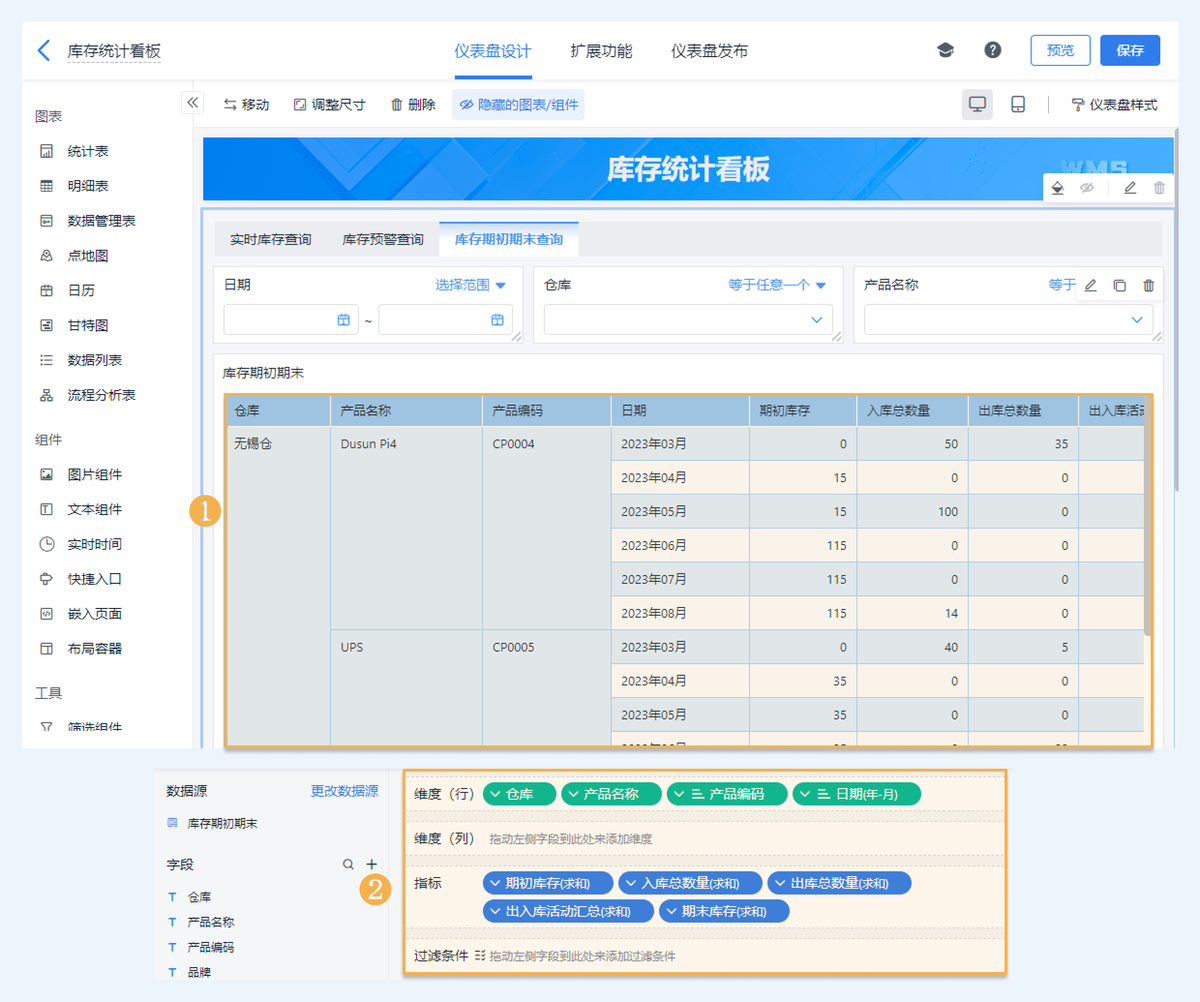Collapse the left component sidebar
1200x1002 pixels.
point(193,103)
